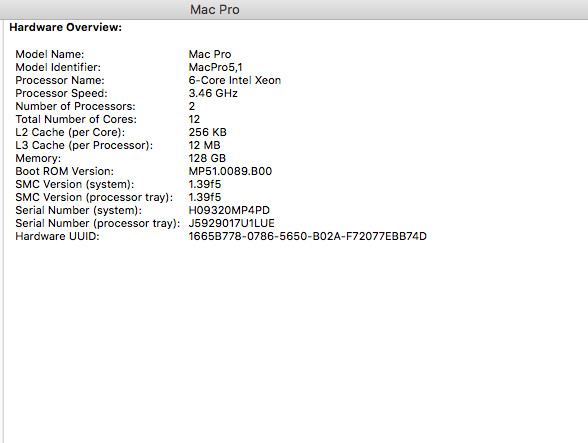
Task: Select serial number H09320MP4PD
Action: pos(229,210)
